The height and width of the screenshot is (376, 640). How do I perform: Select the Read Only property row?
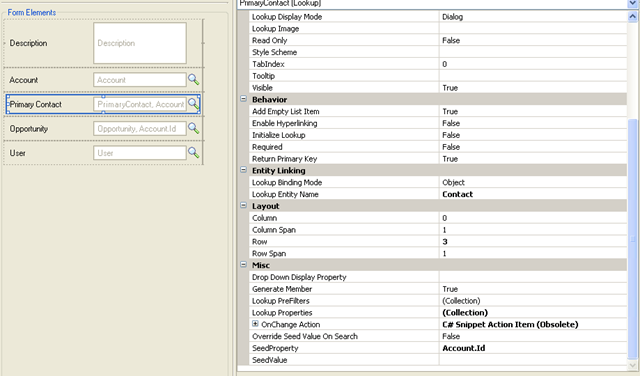click(438, 40)
